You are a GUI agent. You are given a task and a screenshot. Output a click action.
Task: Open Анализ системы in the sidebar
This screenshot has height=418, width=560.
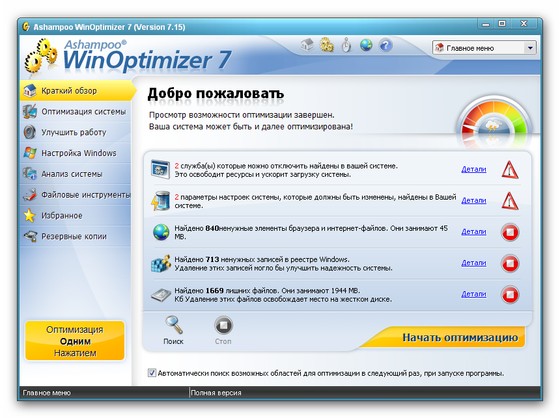[x=76, y=174]
